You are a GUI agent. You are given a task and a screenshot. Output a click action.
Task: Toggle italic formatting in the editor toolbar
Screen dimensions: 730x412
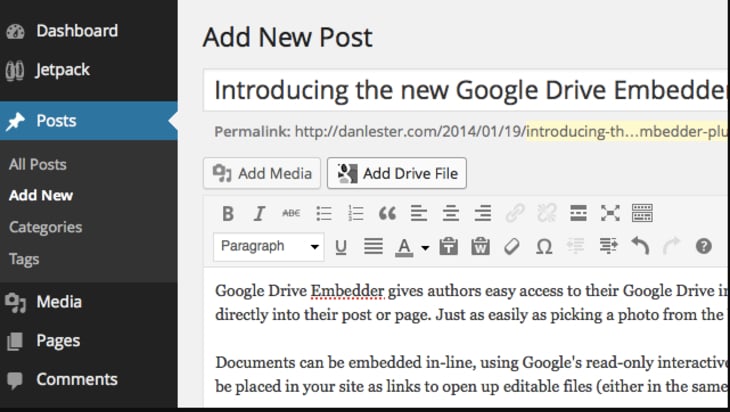259,214
